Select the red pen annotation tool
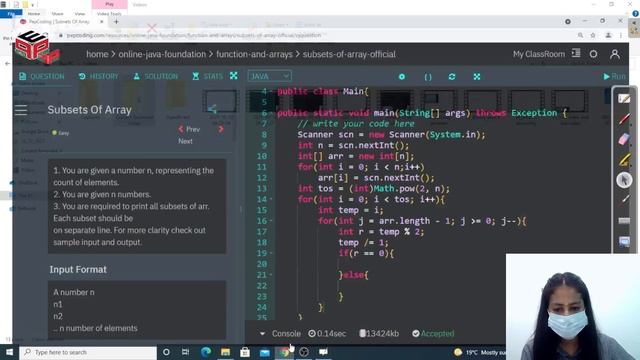Image resolution: width=640 pixels, height=360 pixels. [x=624, y=119]
